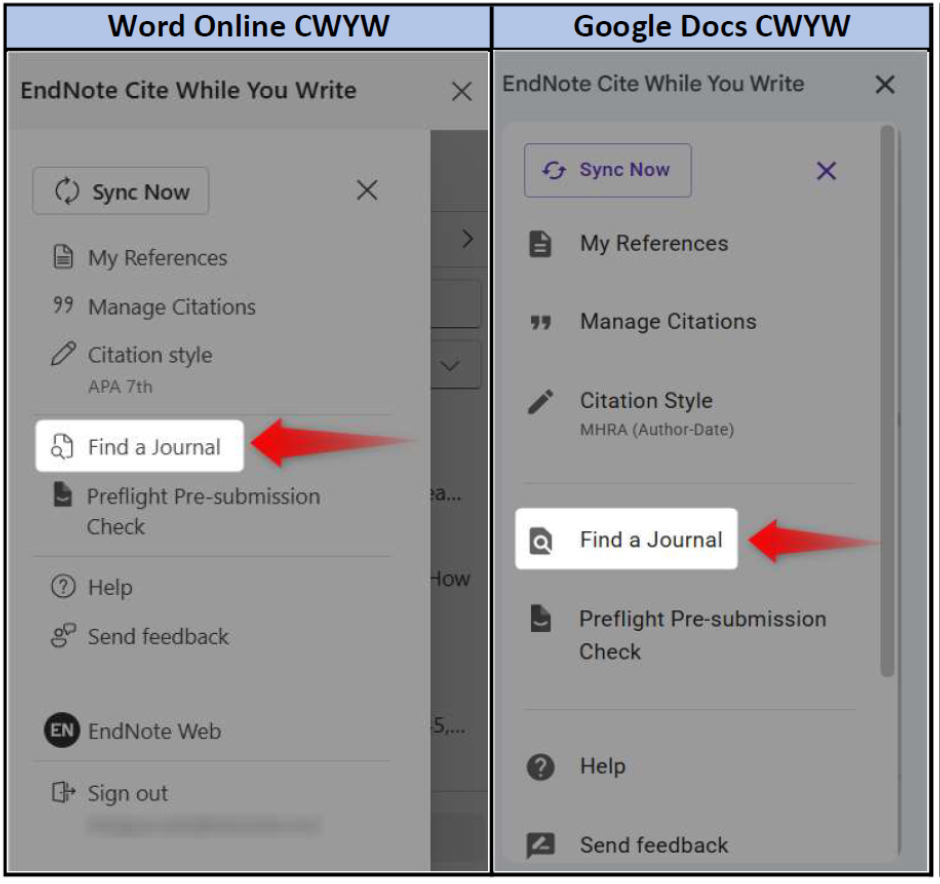Click Sync Now in Google Docs panel

click(607, 170)
